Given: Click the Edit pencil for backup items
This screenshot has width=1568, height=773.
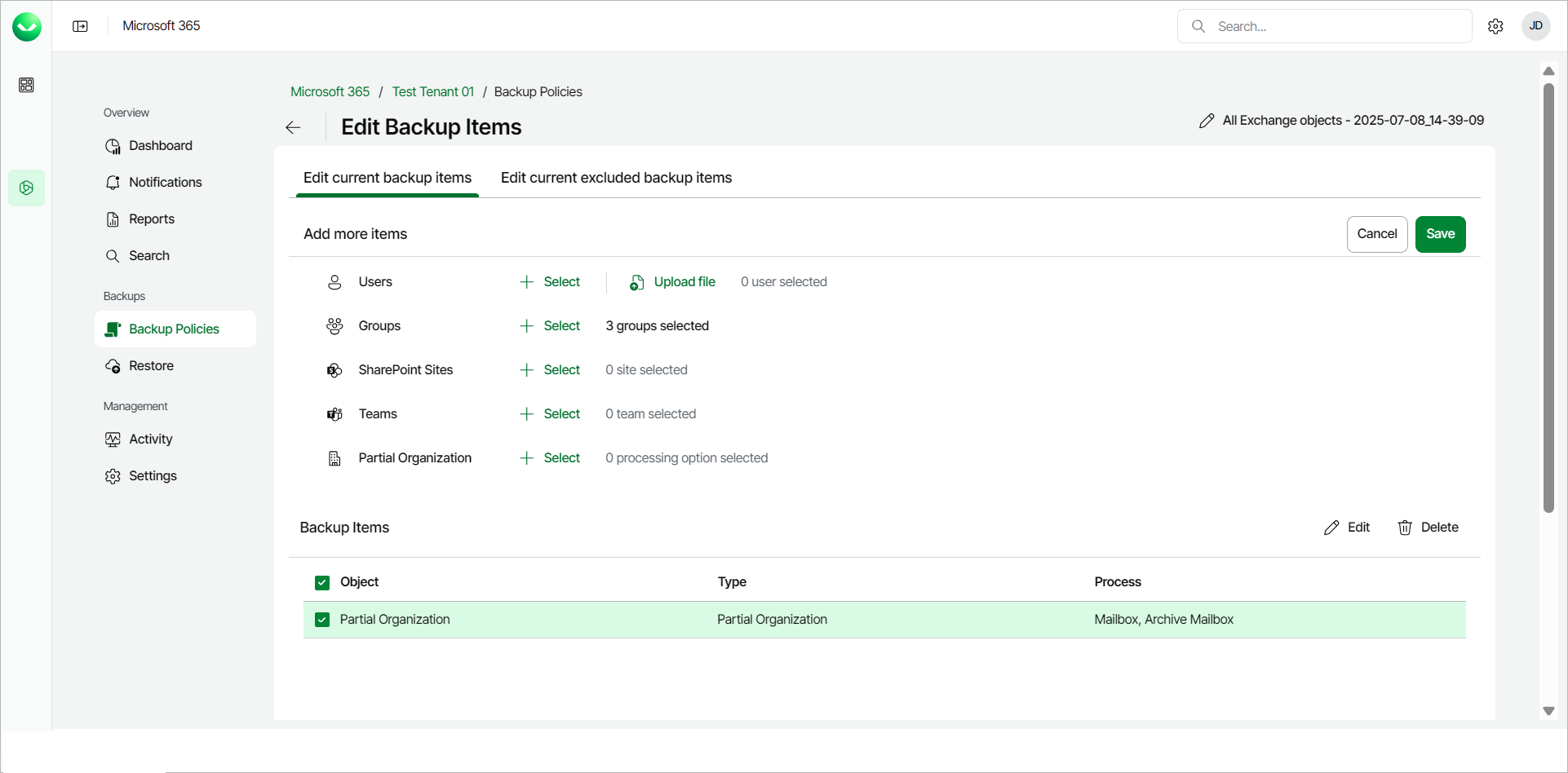Looking at the screenshot, I should coord(1331,528).
